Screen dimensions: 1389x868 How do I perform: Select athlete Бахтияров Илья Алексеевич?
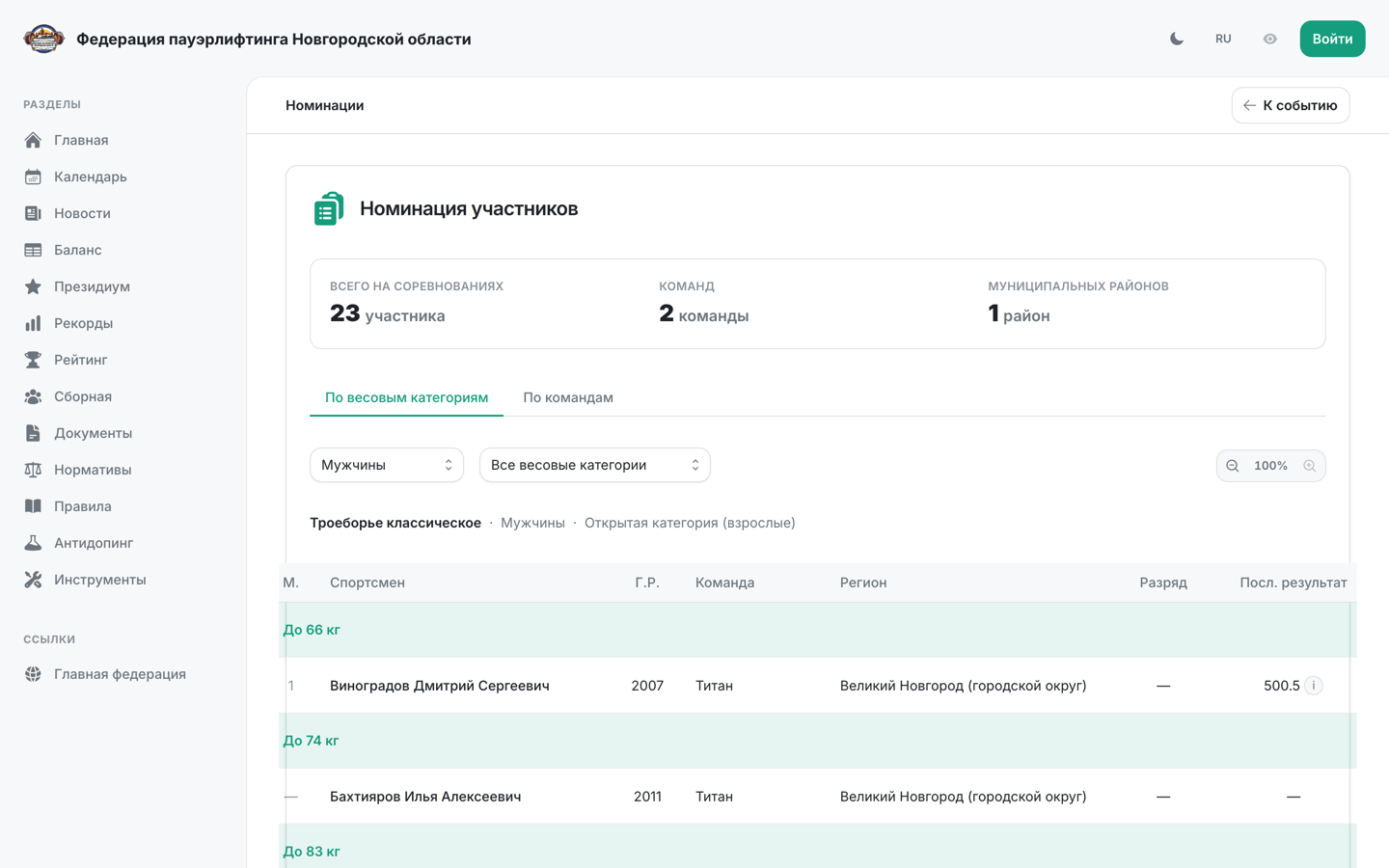425,797
